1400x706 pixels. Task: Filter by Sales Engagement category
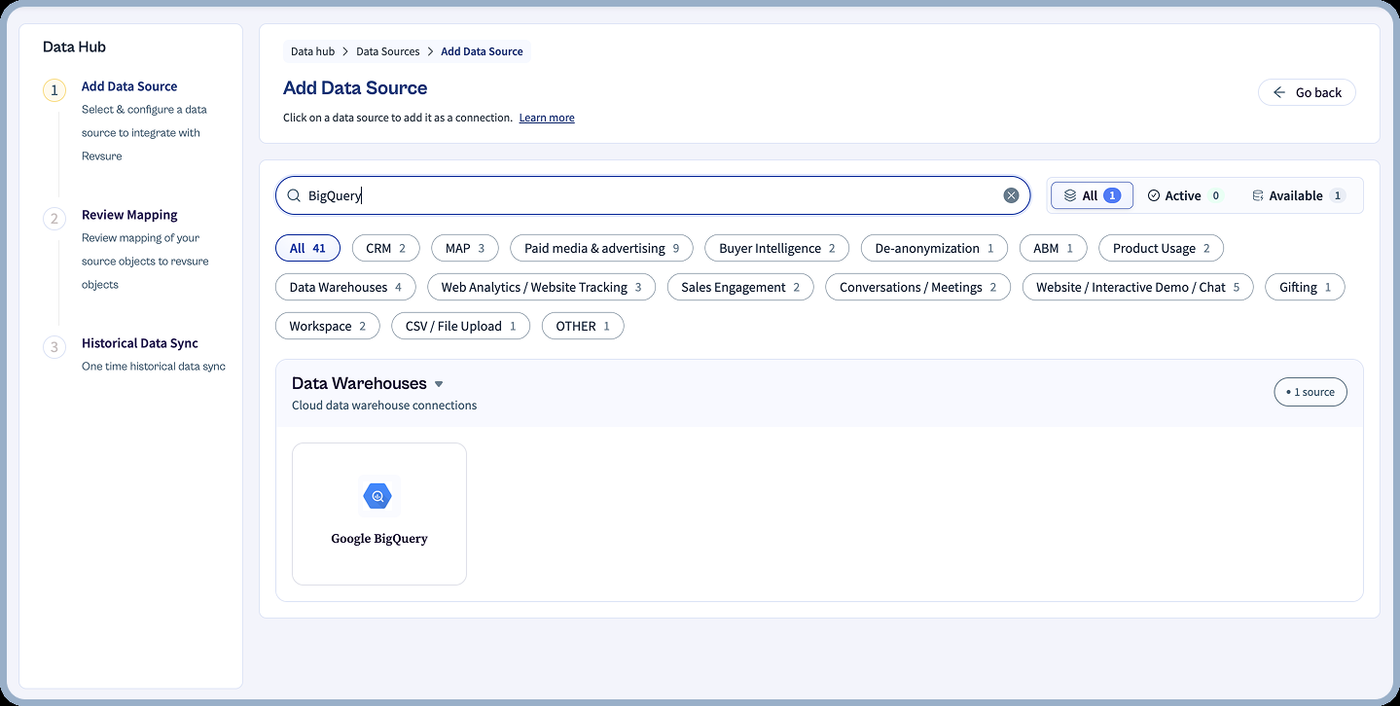tap(740, 287)
